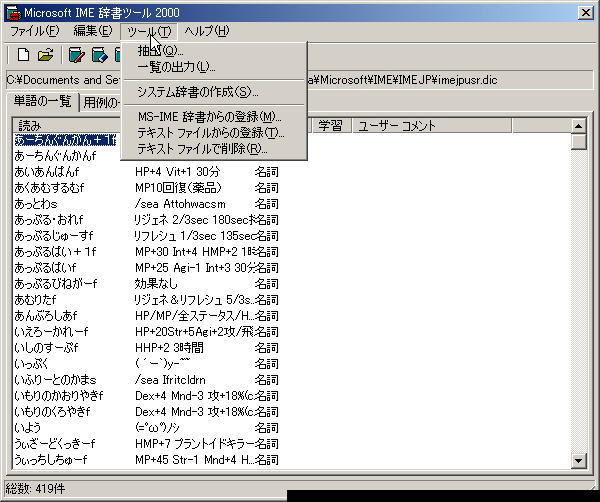Click the open folder toolbar icon
The width and height of the screenshot is (600, 502).
click(46, 55)
